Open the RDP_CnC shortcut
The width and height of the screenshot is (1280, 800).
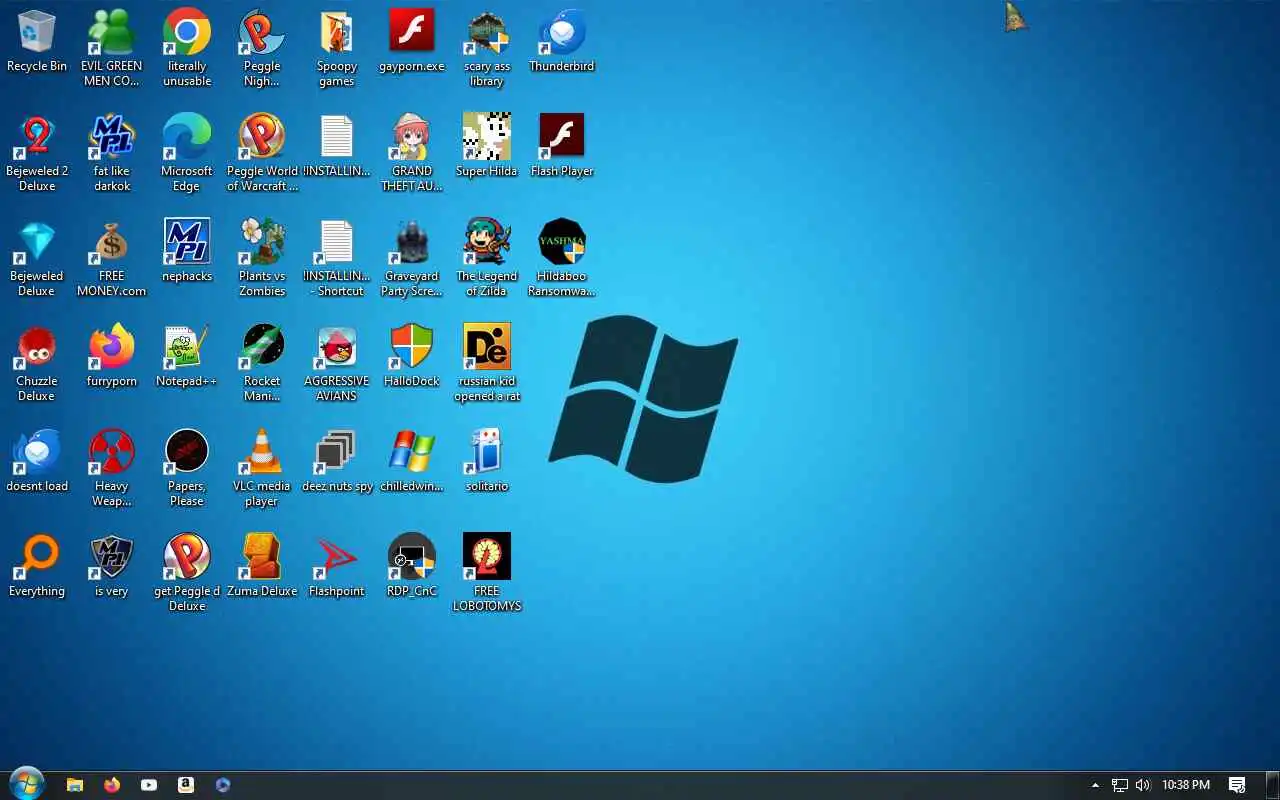click(x=412, y=567)
